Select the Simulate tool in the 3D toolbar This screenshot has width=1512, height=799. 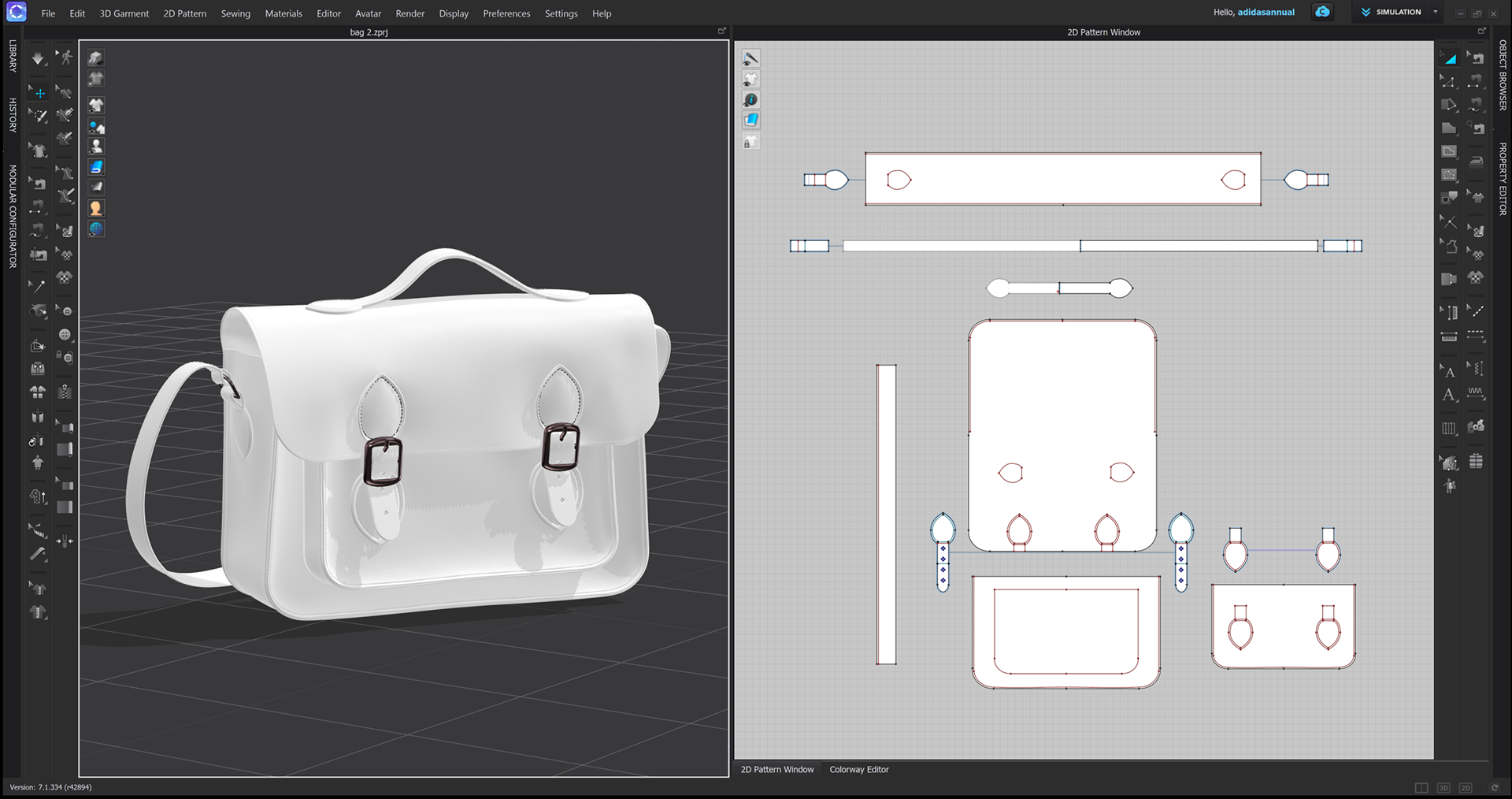(38, 58)
